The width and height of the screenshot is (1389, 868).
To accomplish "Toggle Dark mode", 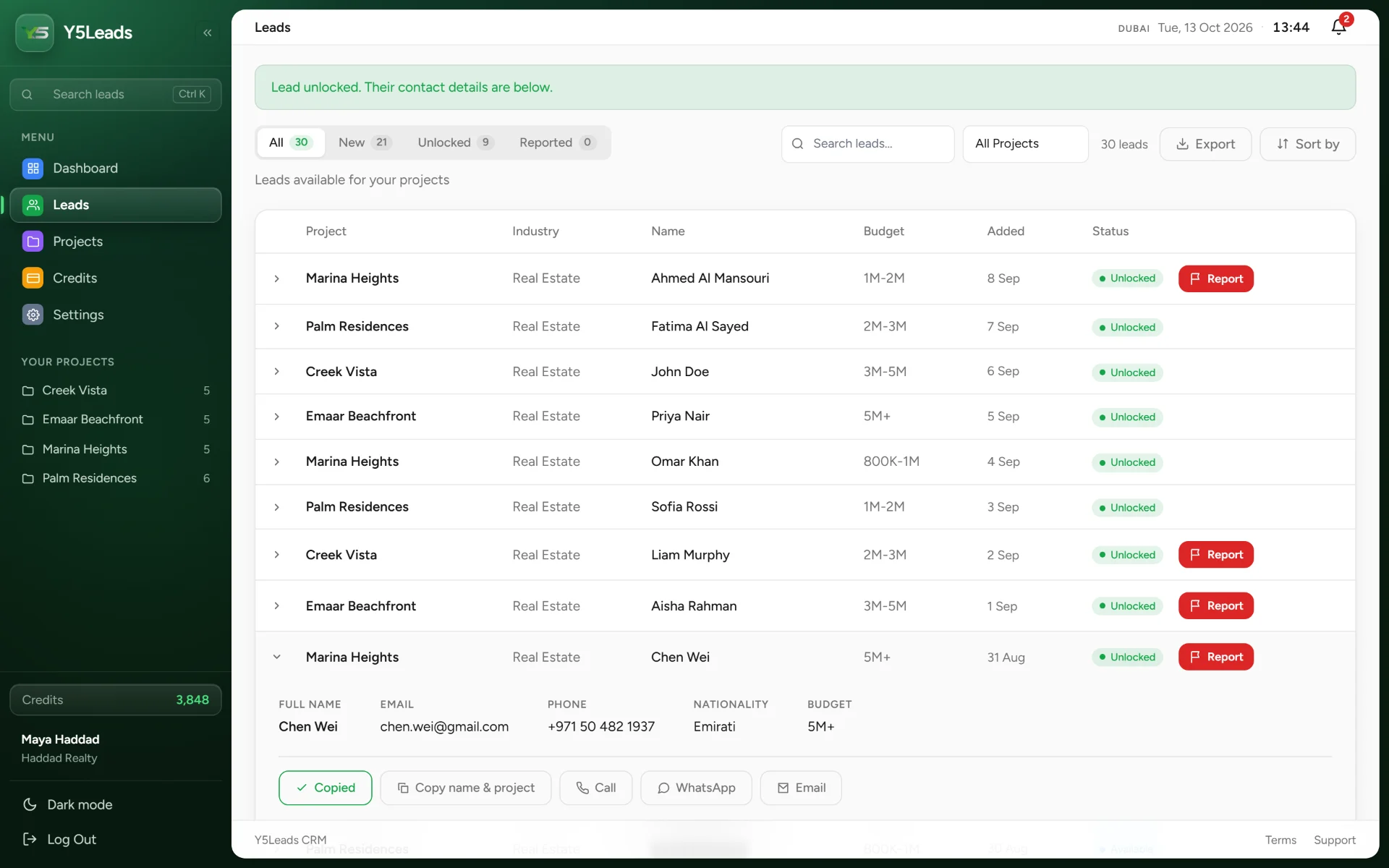I will pyautogui.click(x=68, y=804).
